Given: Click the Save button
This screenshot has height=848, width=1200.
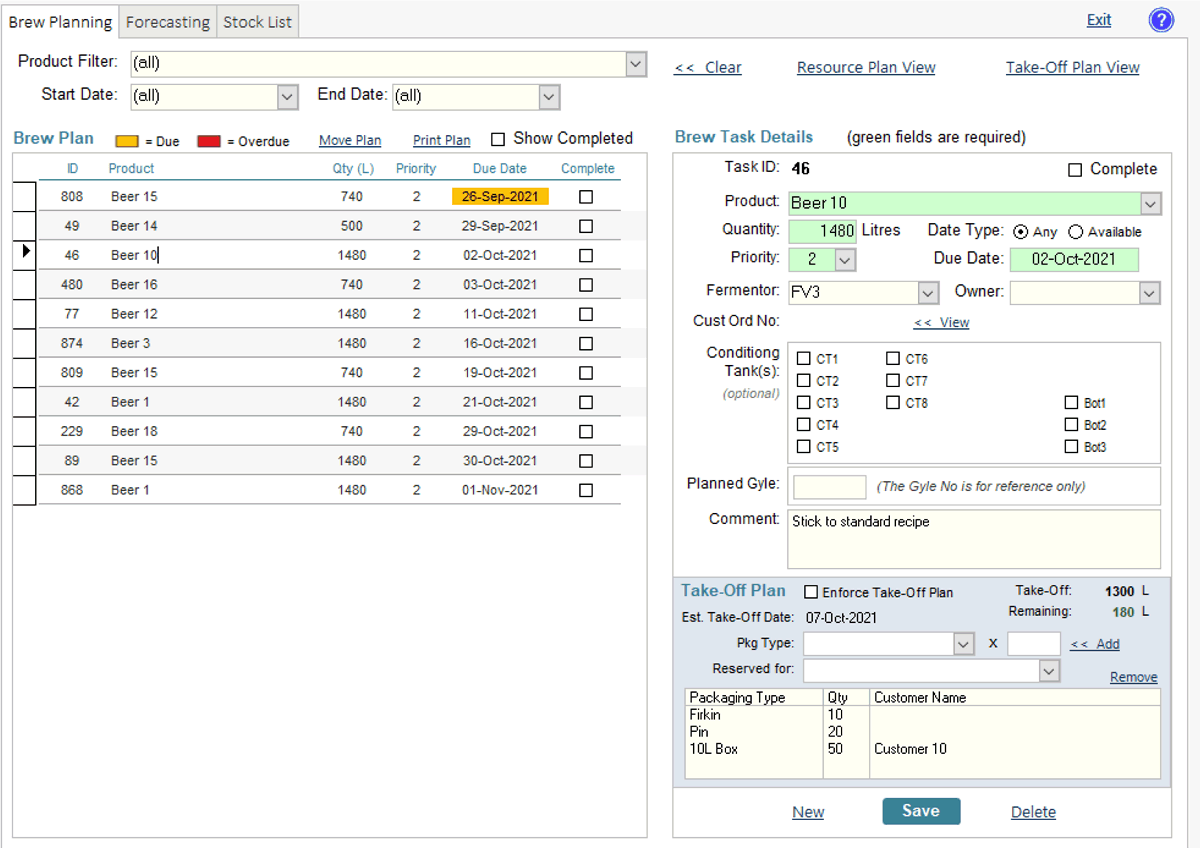Looking at the screenshot, I should click(x=920, y=811).
